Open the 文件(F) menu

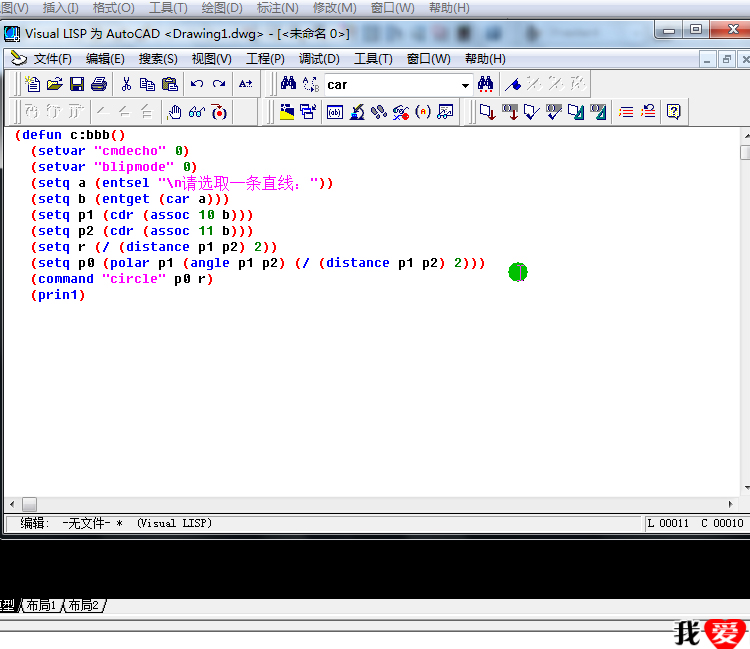(52, 59)
